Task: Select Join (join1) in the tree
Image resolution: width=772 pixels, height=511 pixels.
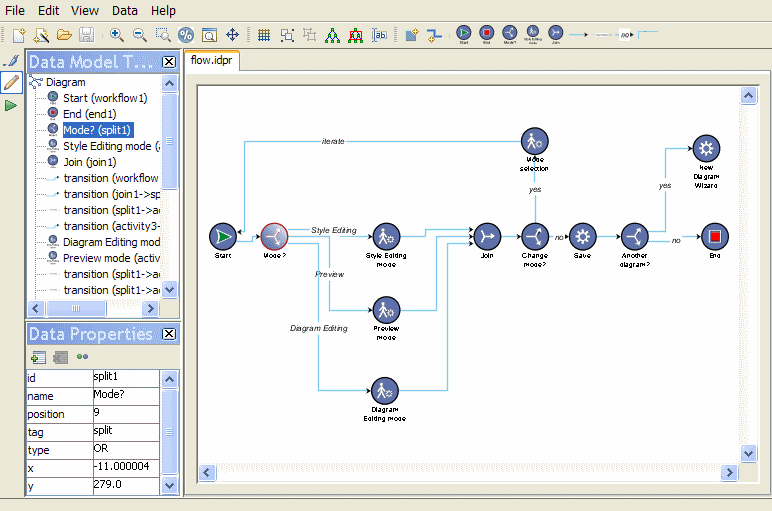Action: click(x=89, y=162)
